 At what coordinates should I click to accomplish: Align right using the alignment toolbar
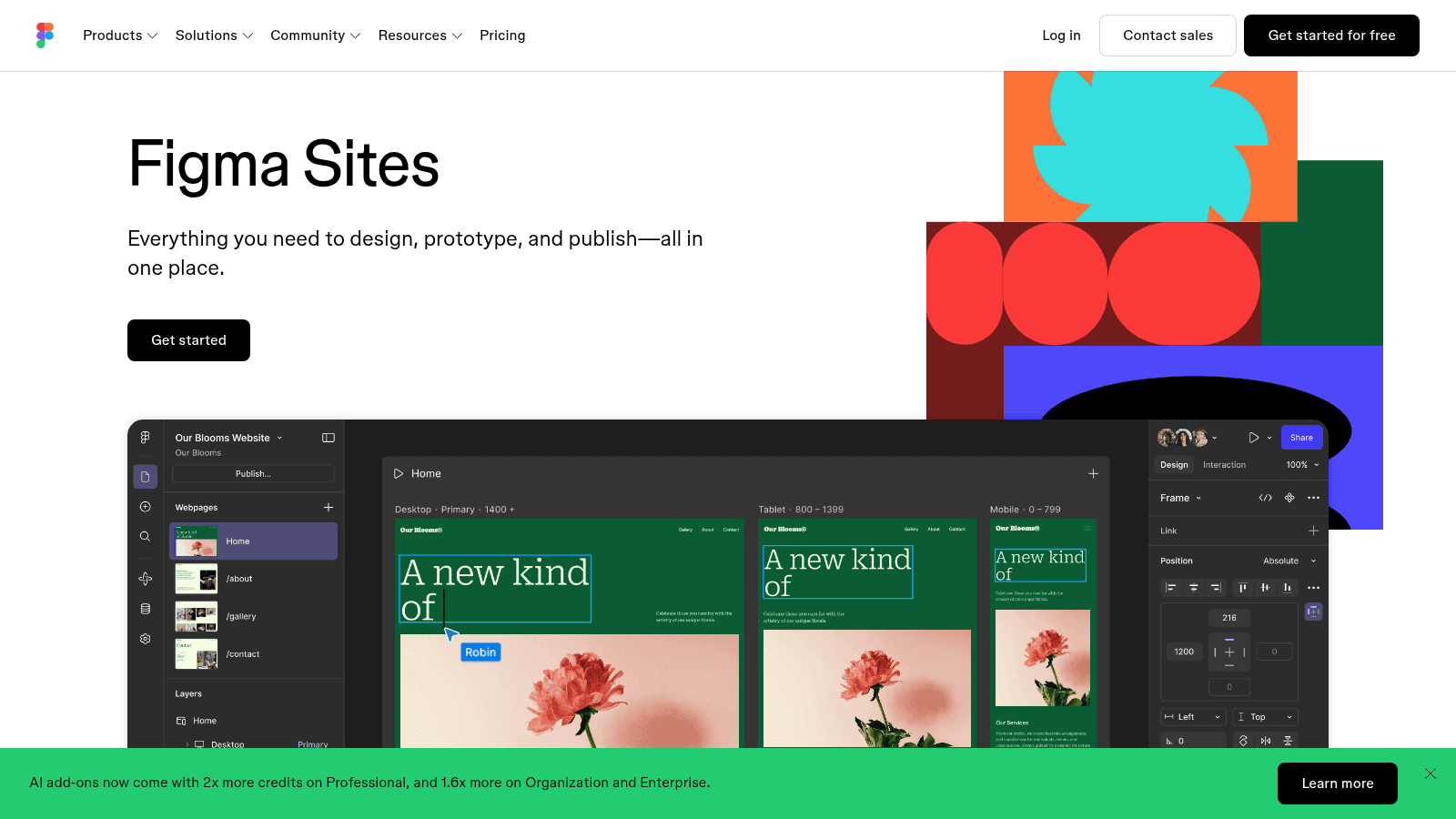pyautogui.click(x=1216, y=588)
